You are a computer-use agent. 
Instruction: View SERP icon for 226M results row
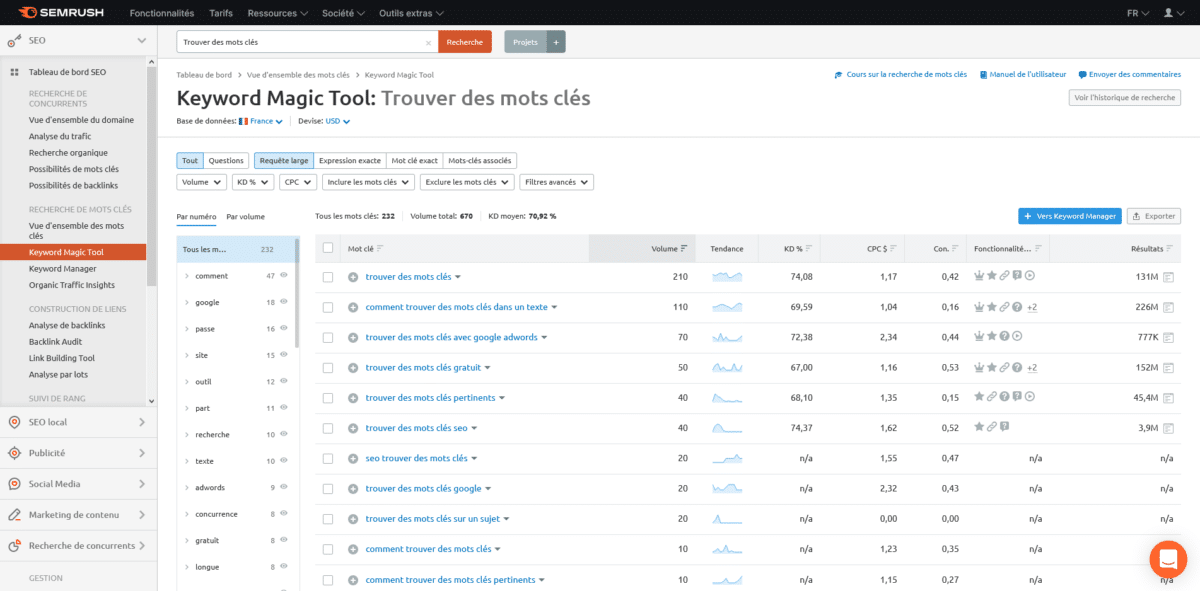pos(1168,307)
